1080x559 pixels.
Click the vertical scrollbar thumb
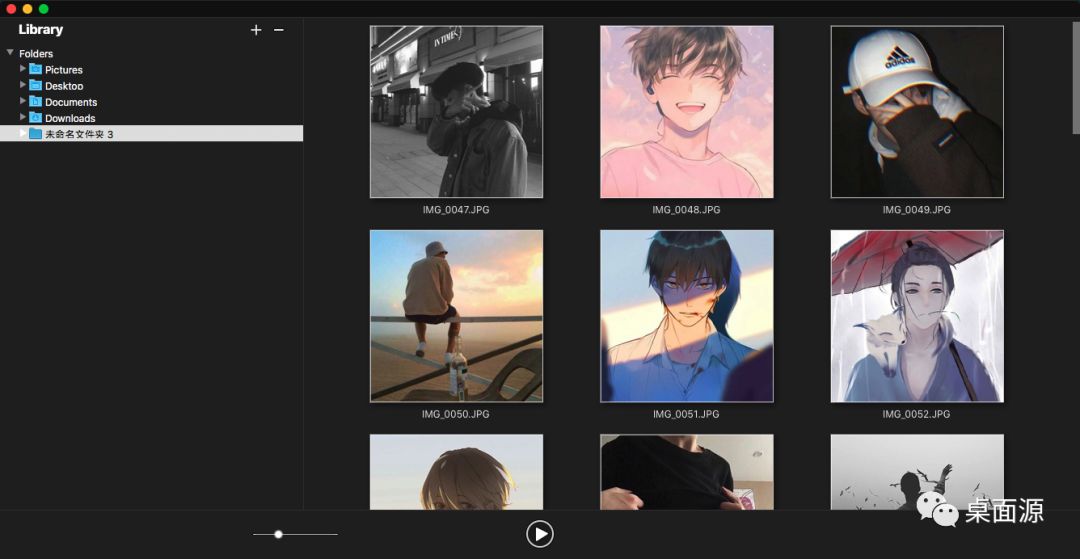1076,77
